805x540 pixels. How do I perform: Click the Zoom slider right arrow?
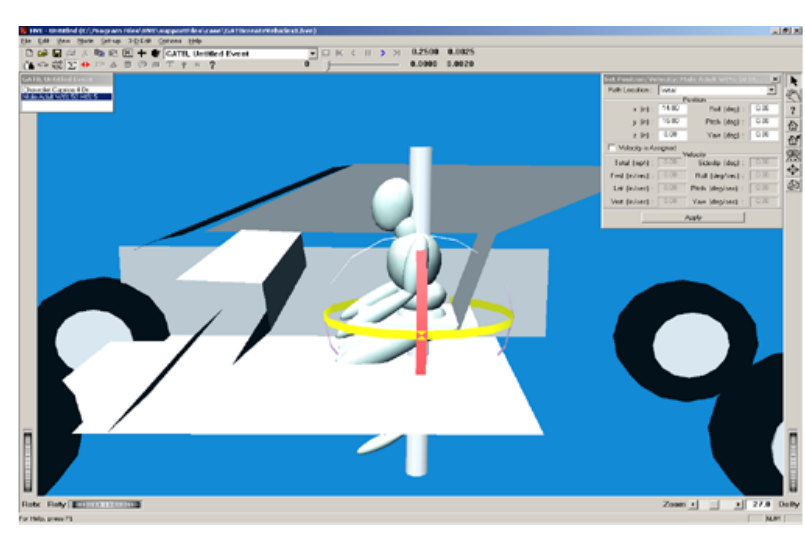click(x=738, y=505)
